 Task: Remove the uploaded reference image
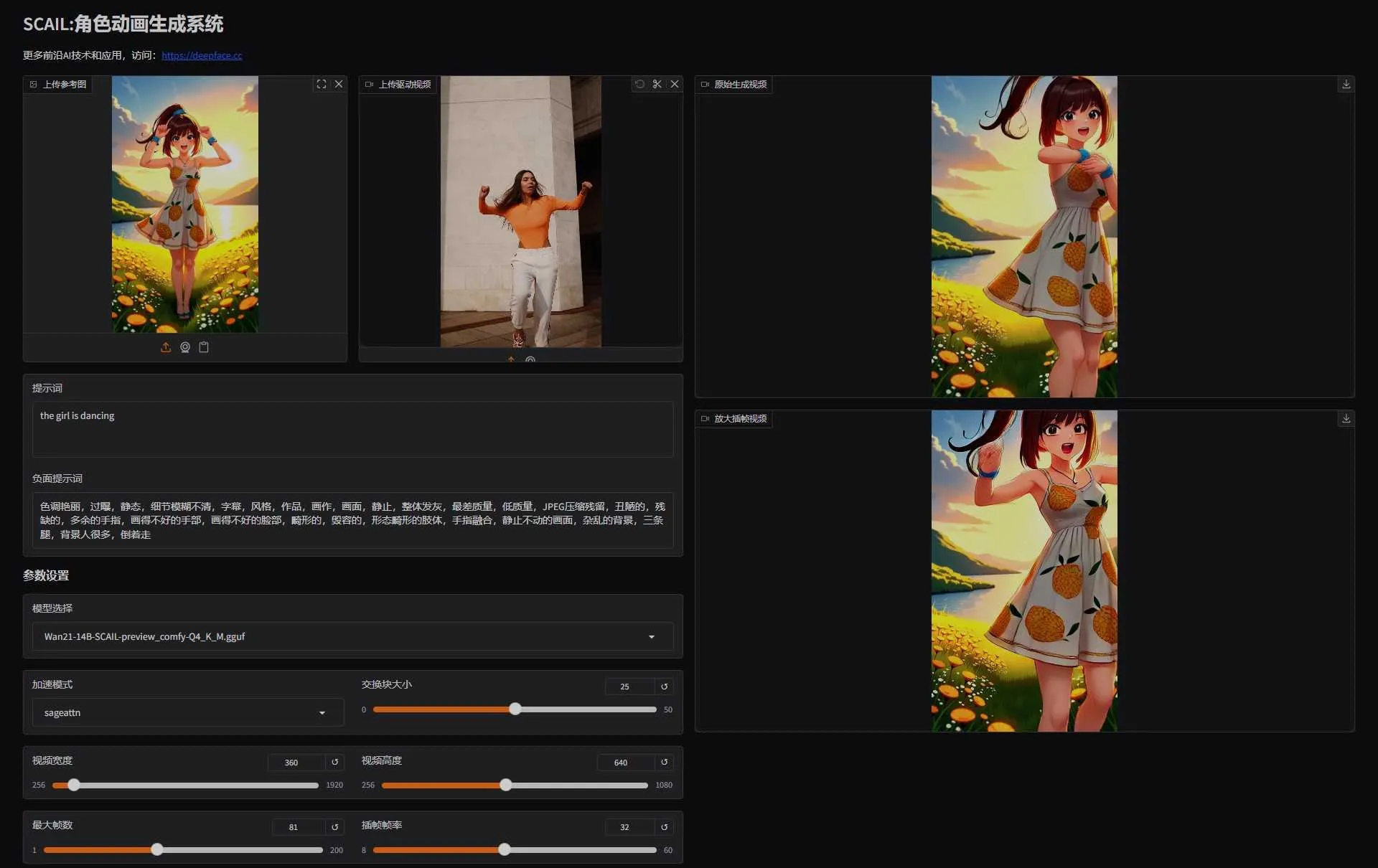339,84
